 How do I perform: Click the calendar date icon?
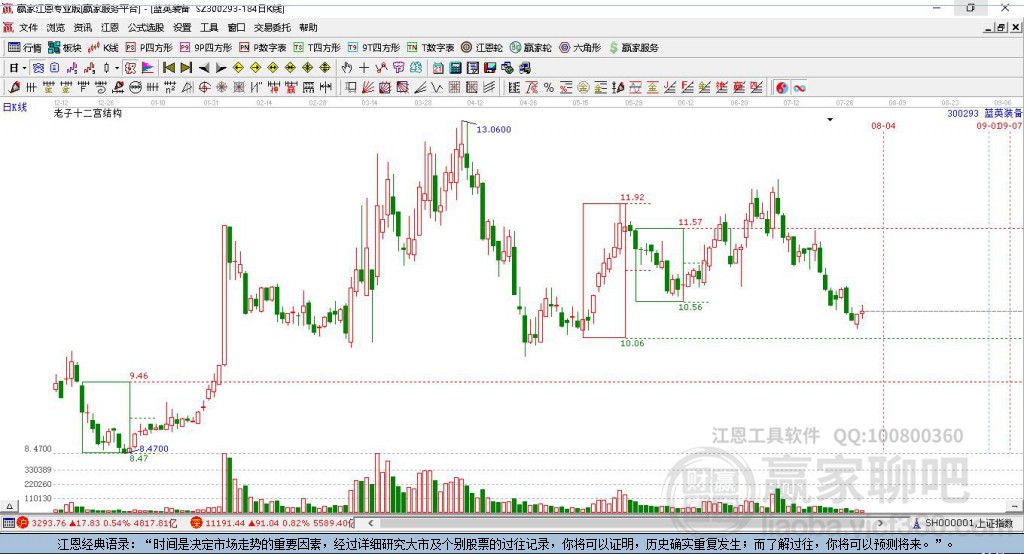pos(438,68)
